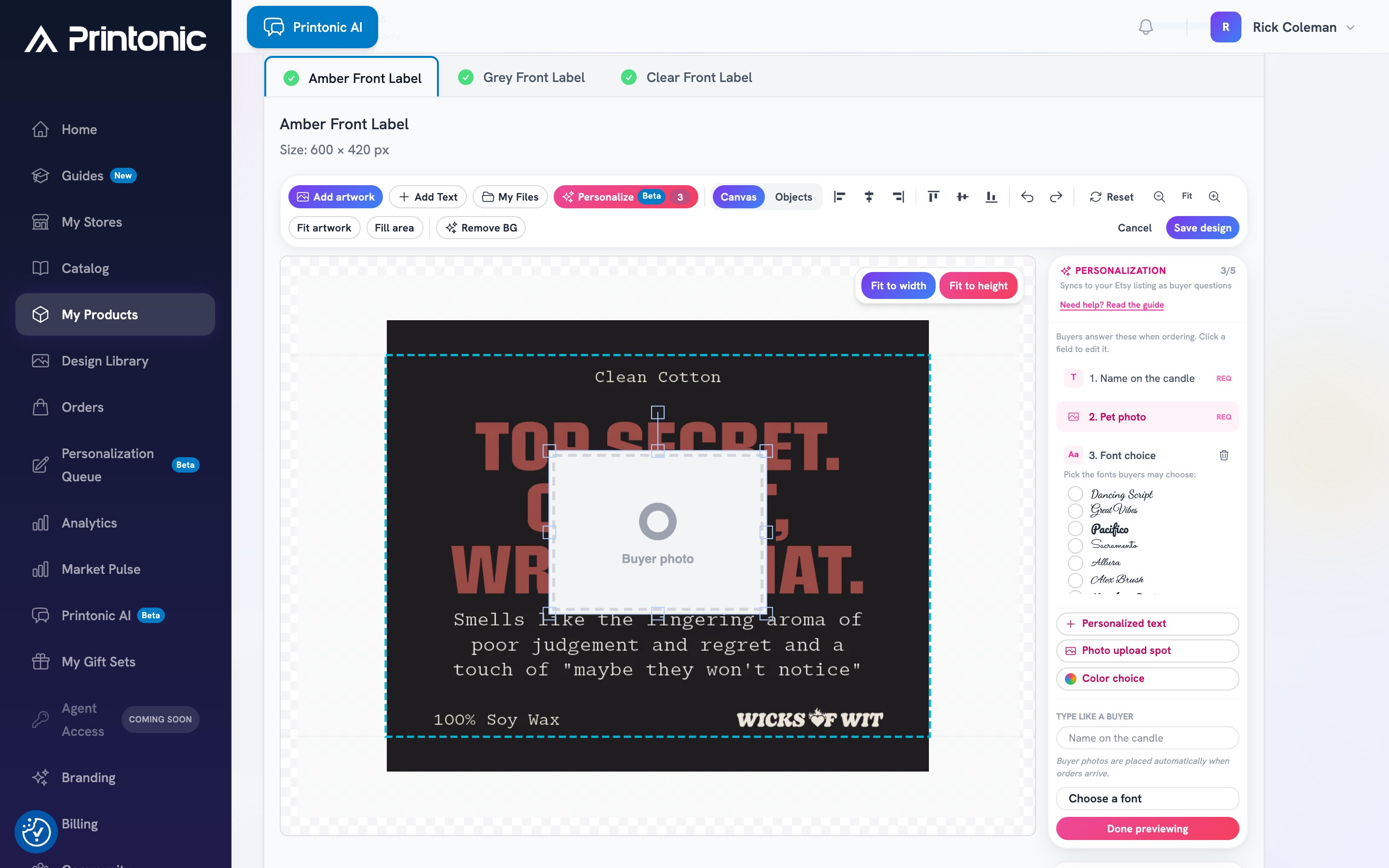Open My Files
Screen dimensions: 1389x868
coord(510,197)
